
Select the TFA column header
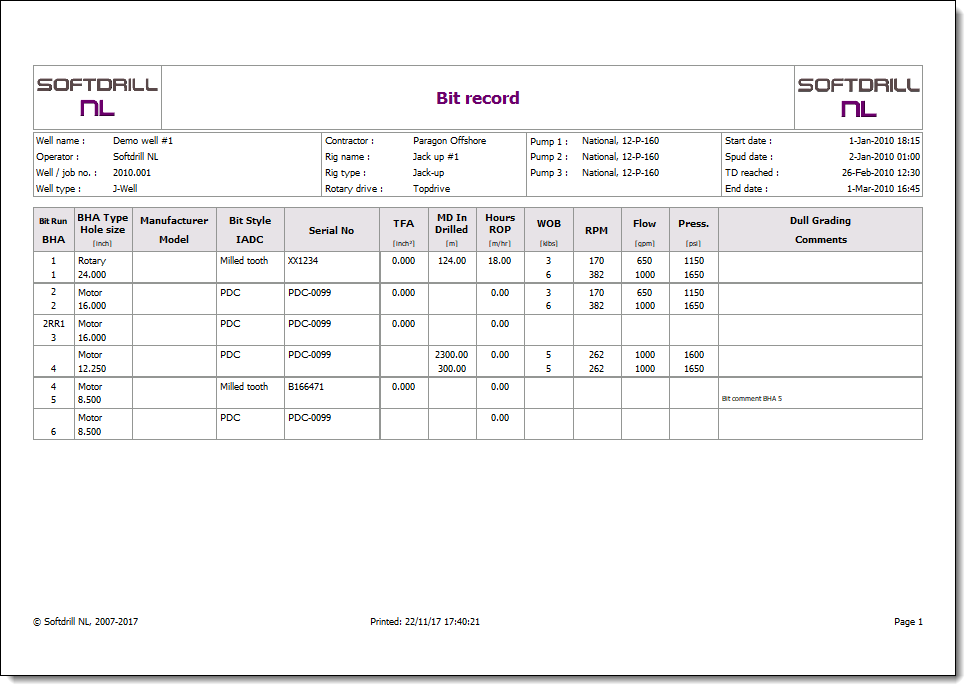click(x=403, y=230)
